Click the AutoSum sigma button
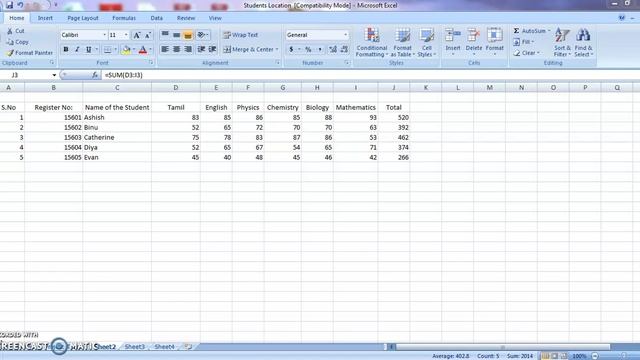 (529, 31)
